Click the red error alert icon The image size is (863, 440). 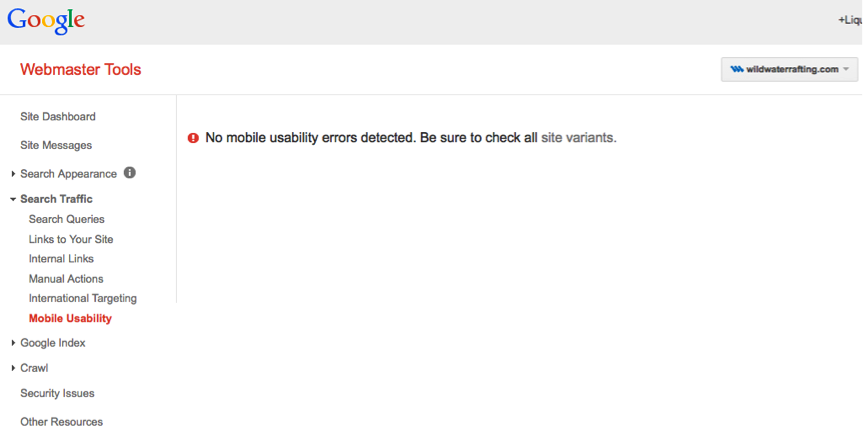click(x=193, y=138)
